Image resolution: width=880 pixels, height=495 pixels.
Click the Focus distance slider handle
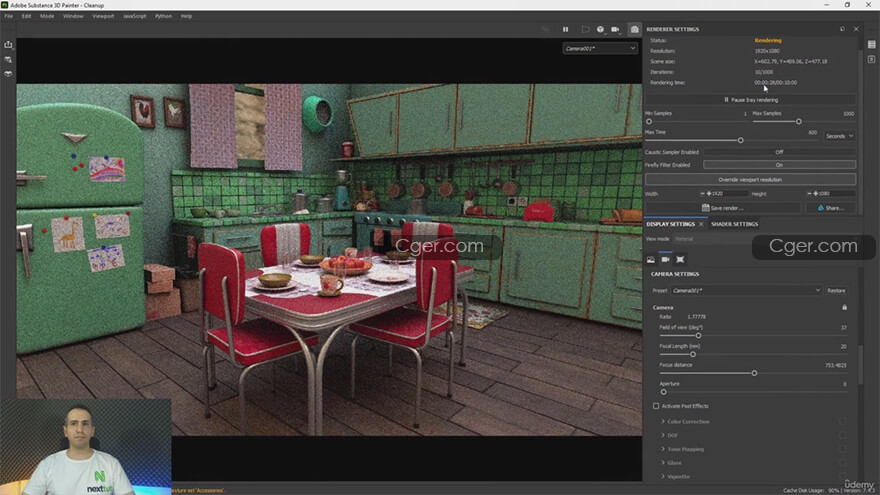754,373
